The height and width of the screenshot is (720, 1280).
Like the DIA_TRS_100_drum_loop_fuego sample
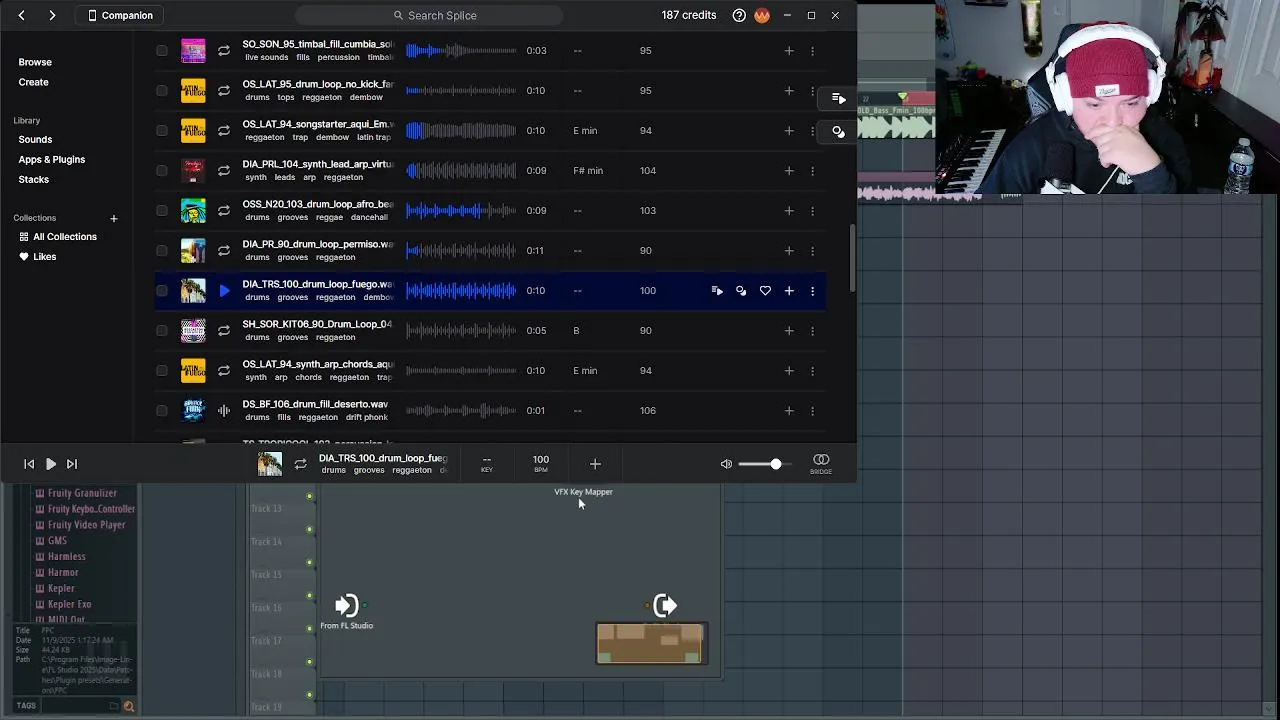(765, 290)
